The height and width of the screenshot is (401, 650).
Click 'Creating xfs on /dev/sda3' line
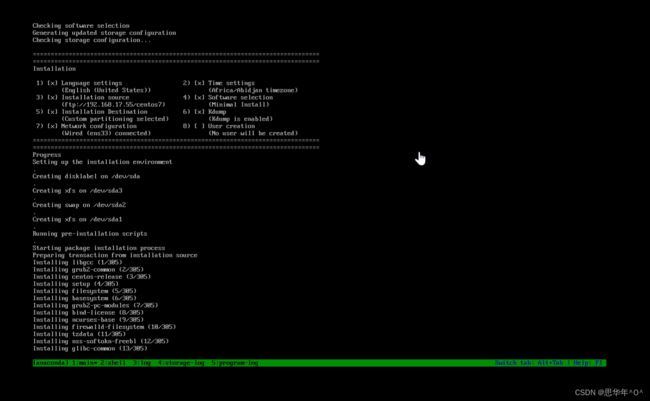click(78, 191)
